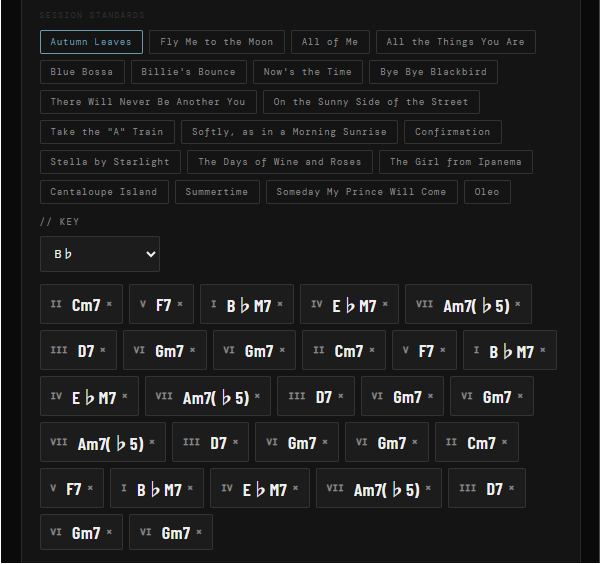
Task: Pick Billie's Bounce from session standards
Action: 189,72
